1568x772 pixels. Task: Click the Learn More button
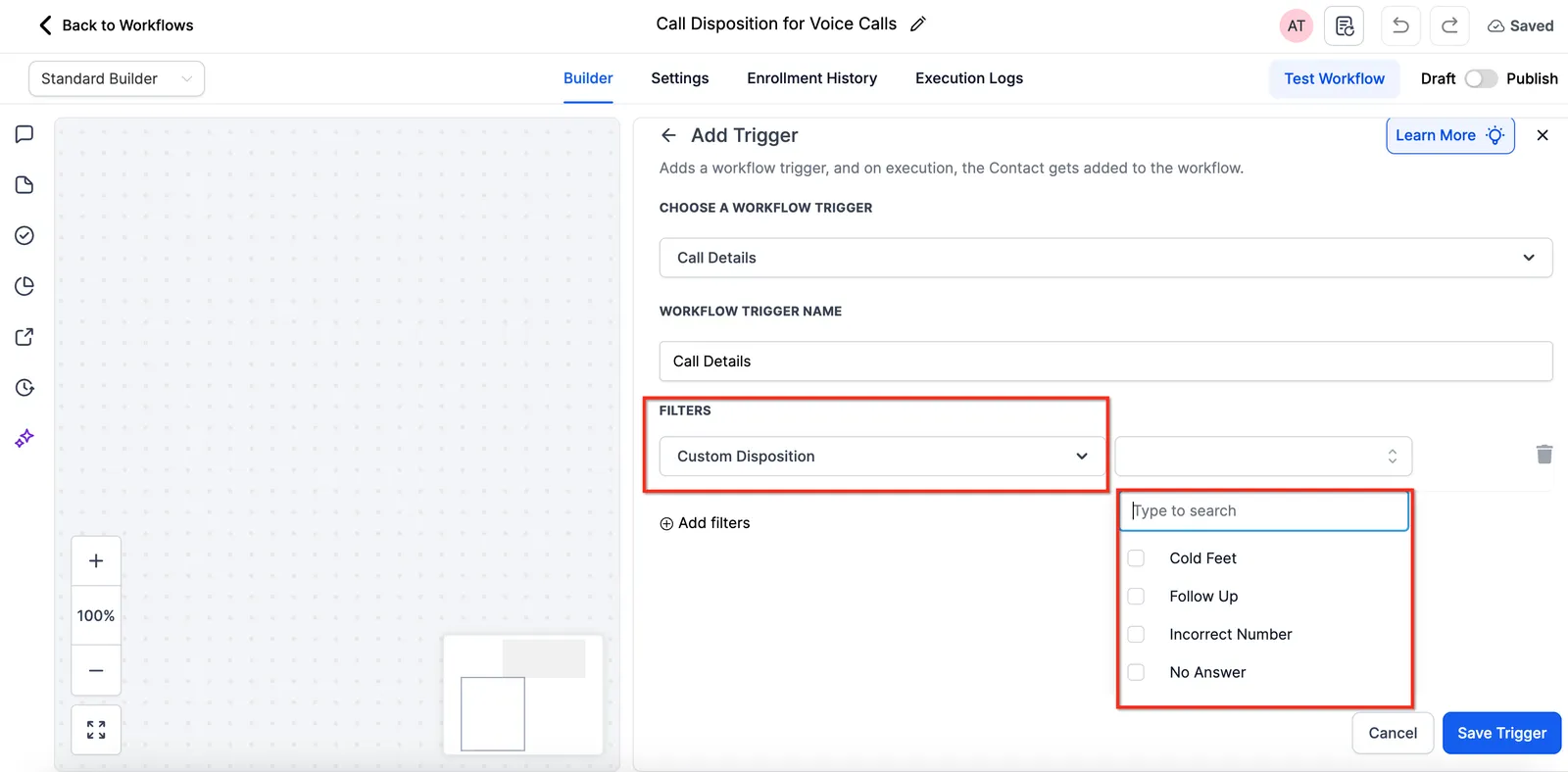coord(1450,135)
